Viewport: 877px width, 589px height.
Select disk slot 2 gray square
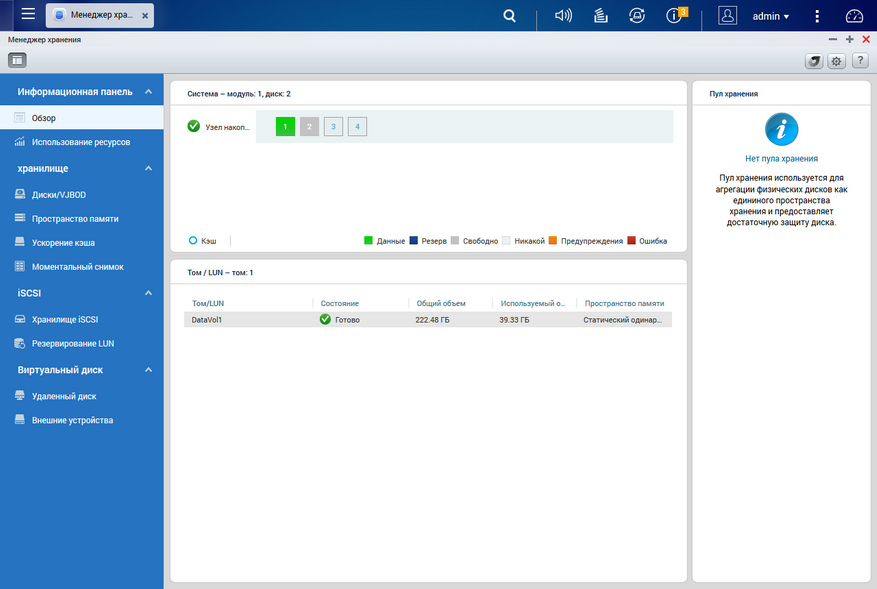tap(309, 126)
